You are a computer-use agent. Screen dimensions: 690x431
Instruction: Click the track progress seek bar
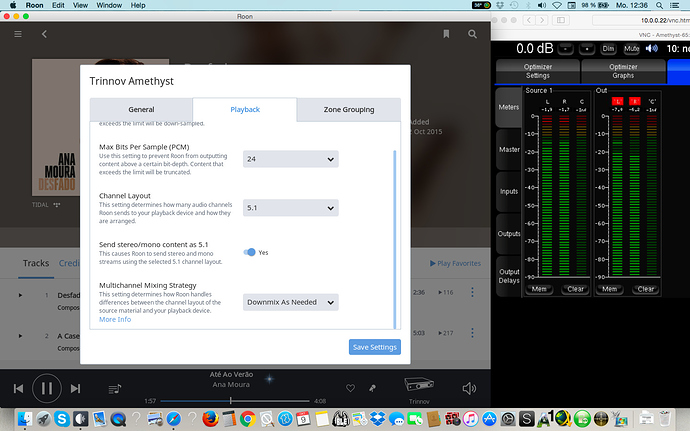click(x=235, y=401)
